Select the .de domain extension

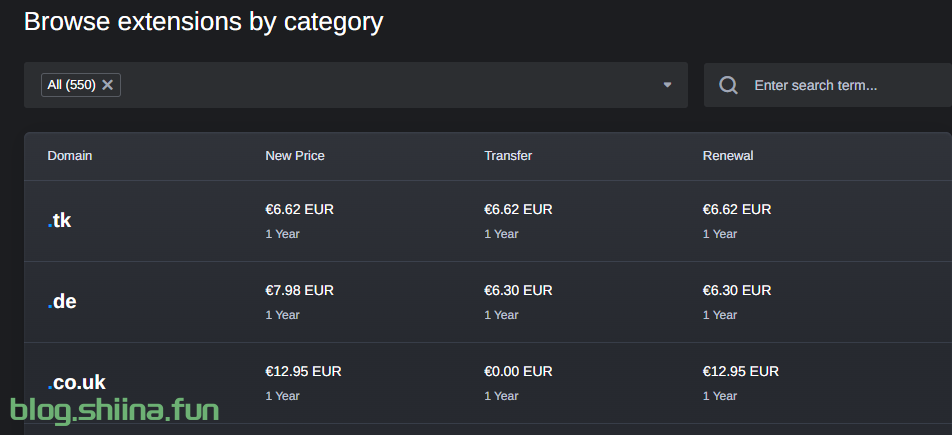pos(62,302)
